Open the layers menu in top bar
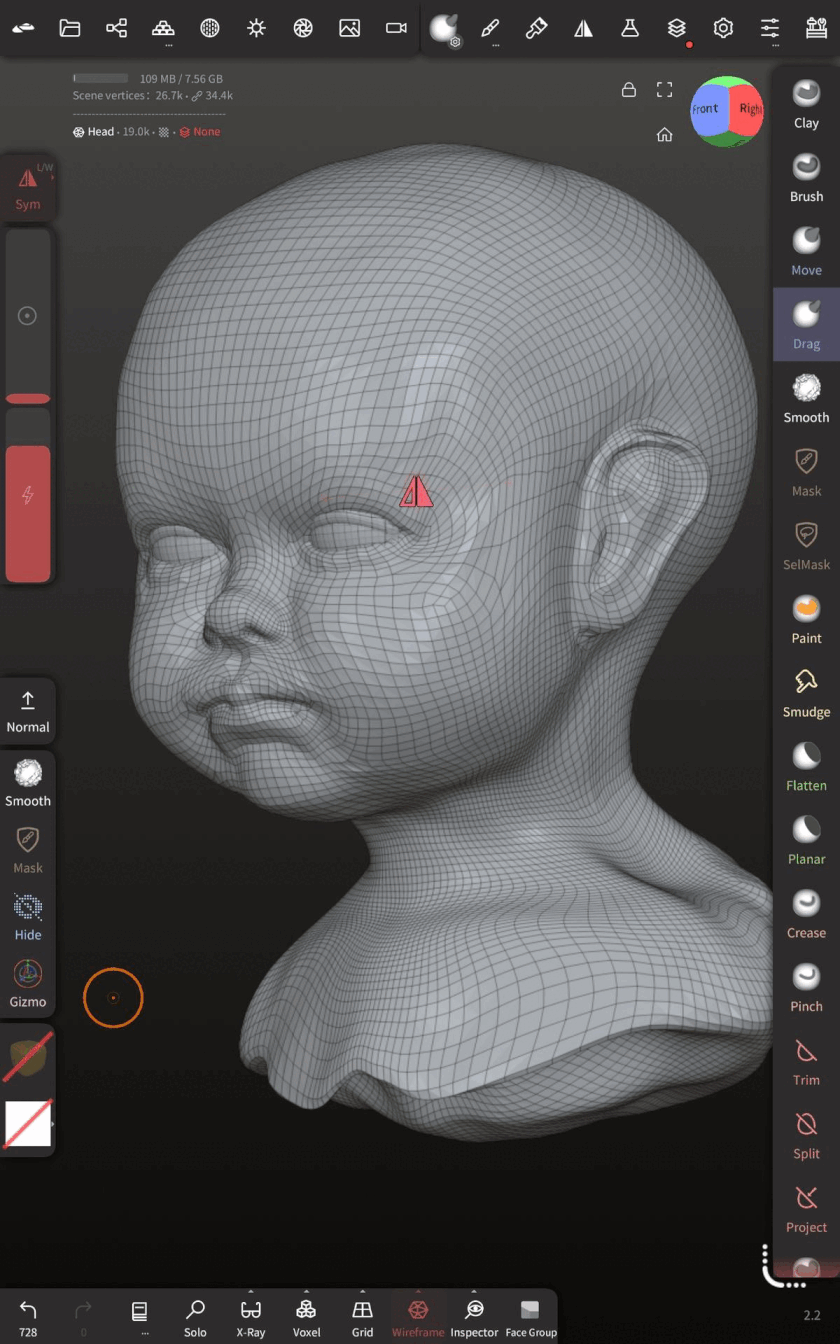The image size is (840, 1344). coord(677,28)
